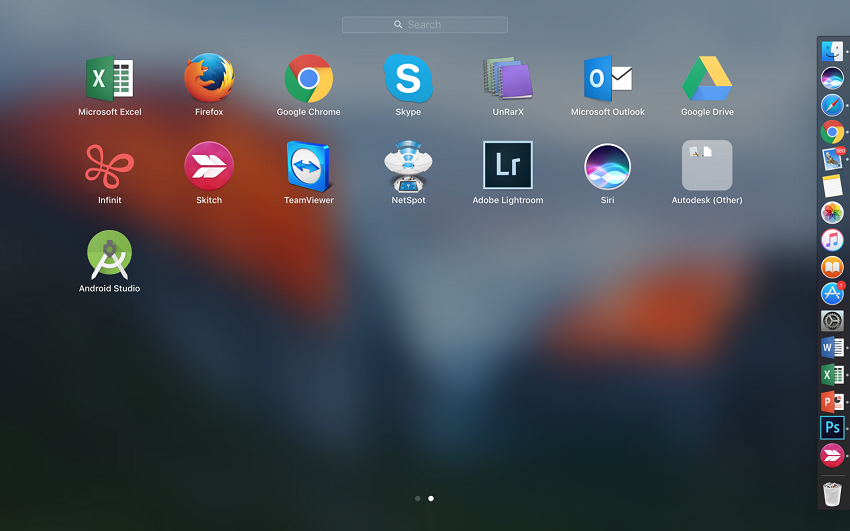
Task: Open Finder in the Dock
Action: (x=832, y=51)
